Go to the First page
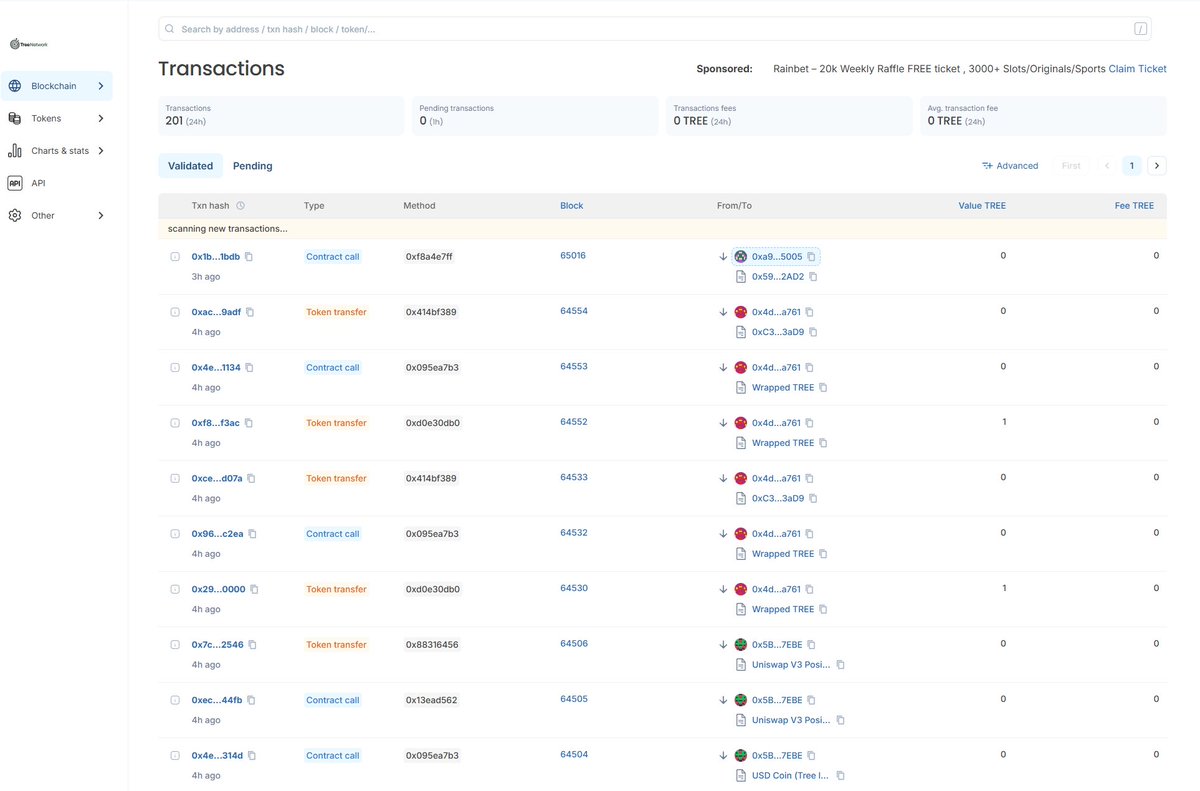The image size is (1200, 791). [1071, 166]
